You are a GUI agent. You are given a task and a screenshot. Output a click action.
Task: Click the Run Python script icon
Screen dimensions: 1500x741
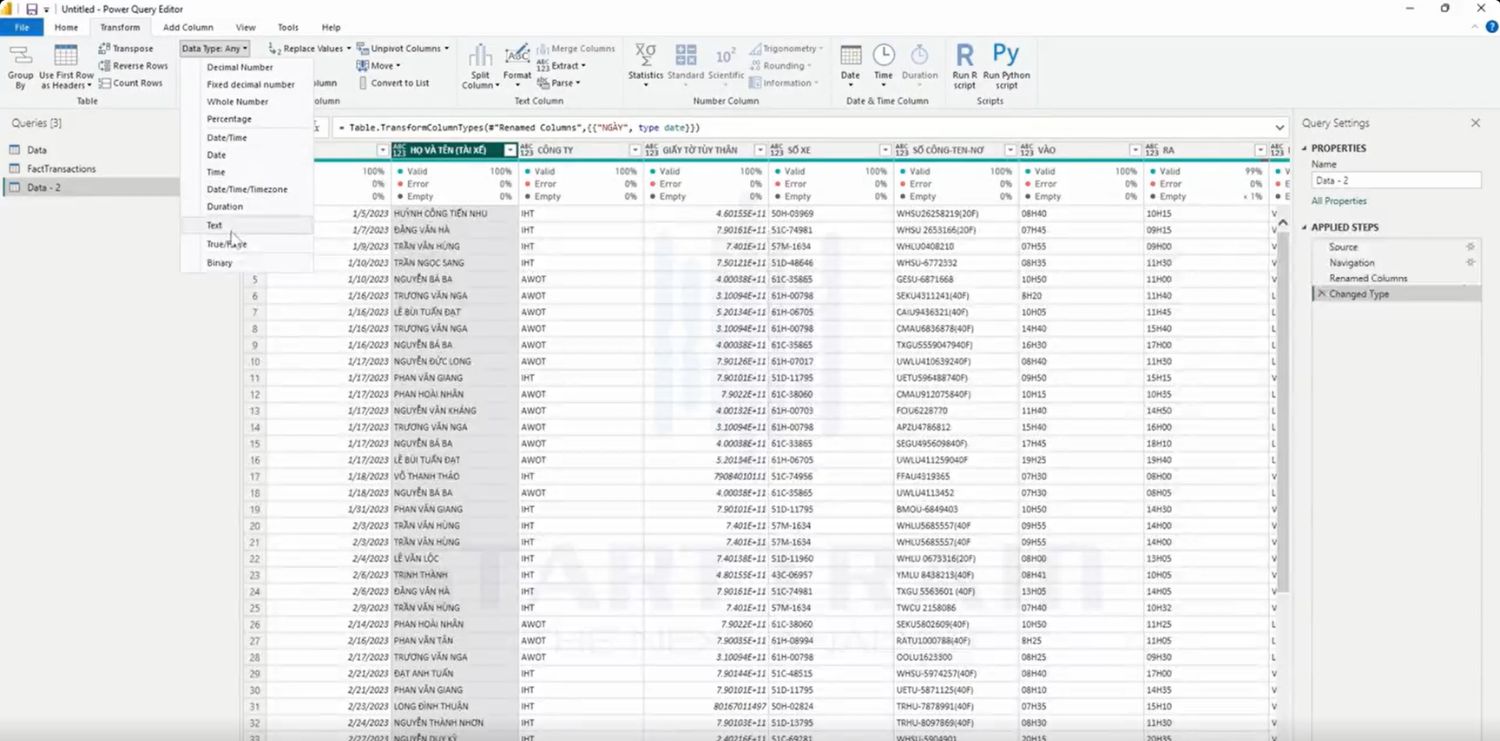pos(1006,66)
